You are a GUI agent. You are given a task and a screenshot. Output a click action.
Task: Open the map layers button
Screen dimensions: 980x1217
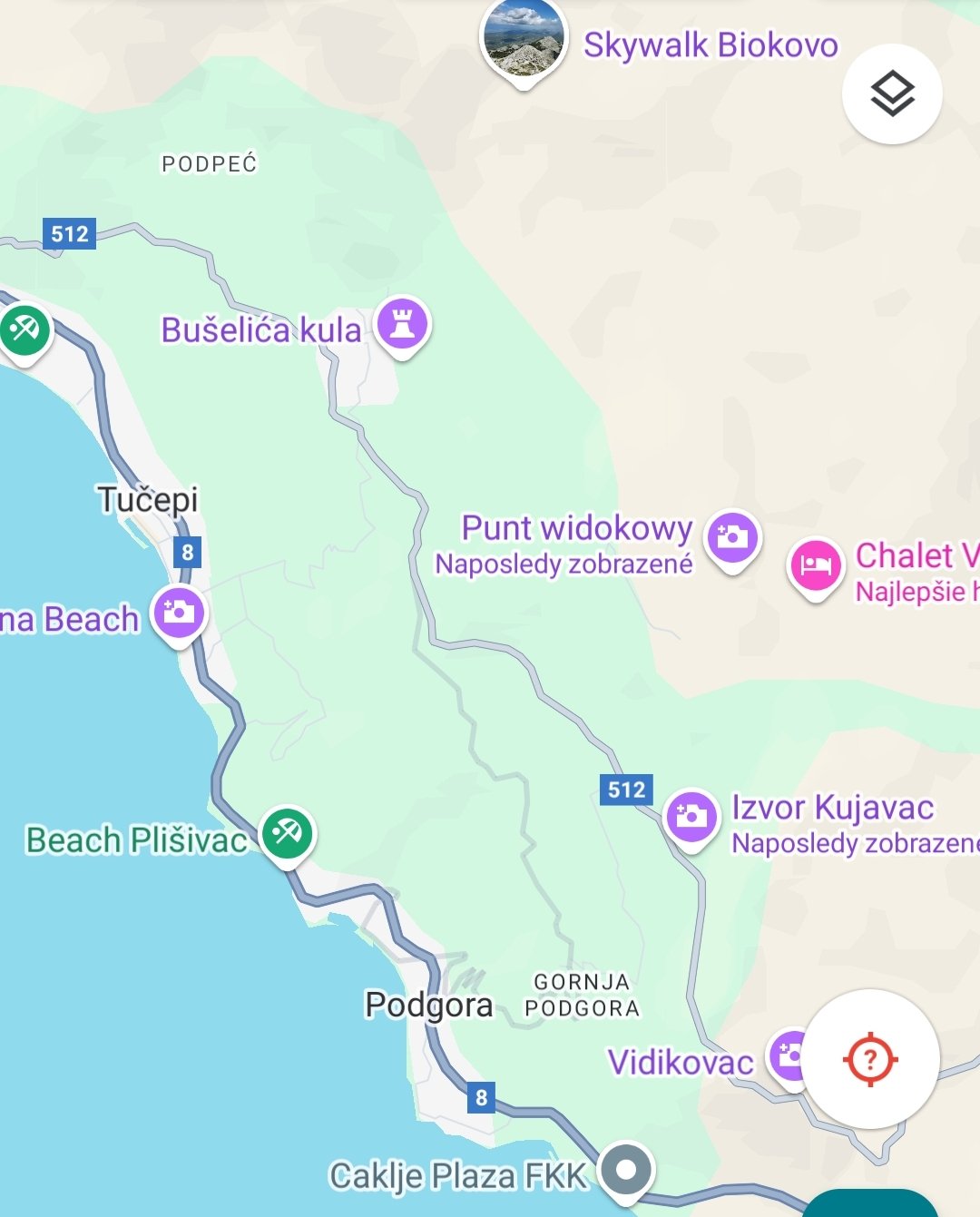pyautogui.click(x=892, y=93)
